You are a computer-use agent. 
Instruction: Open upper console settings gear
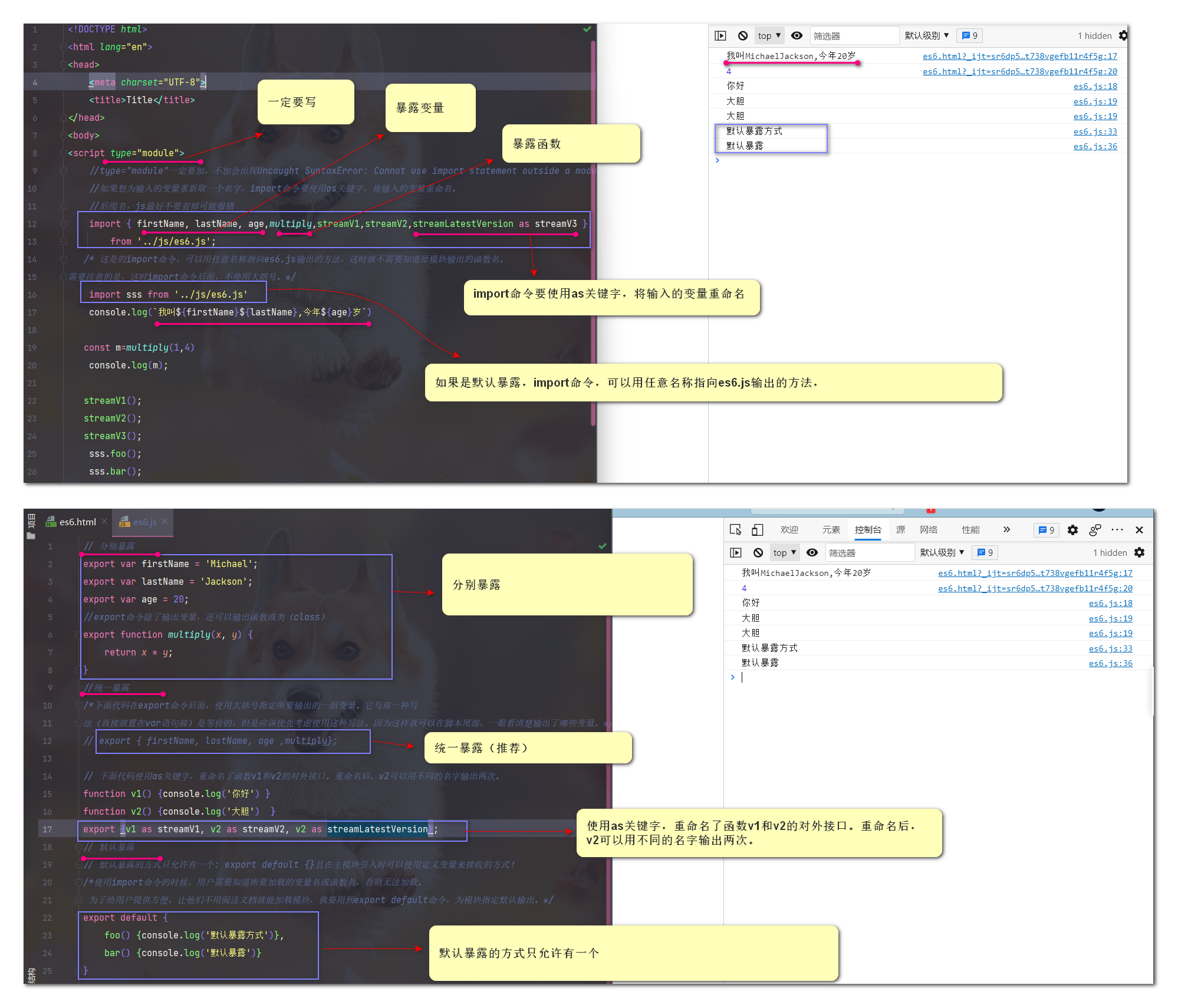coord(1123,36)
